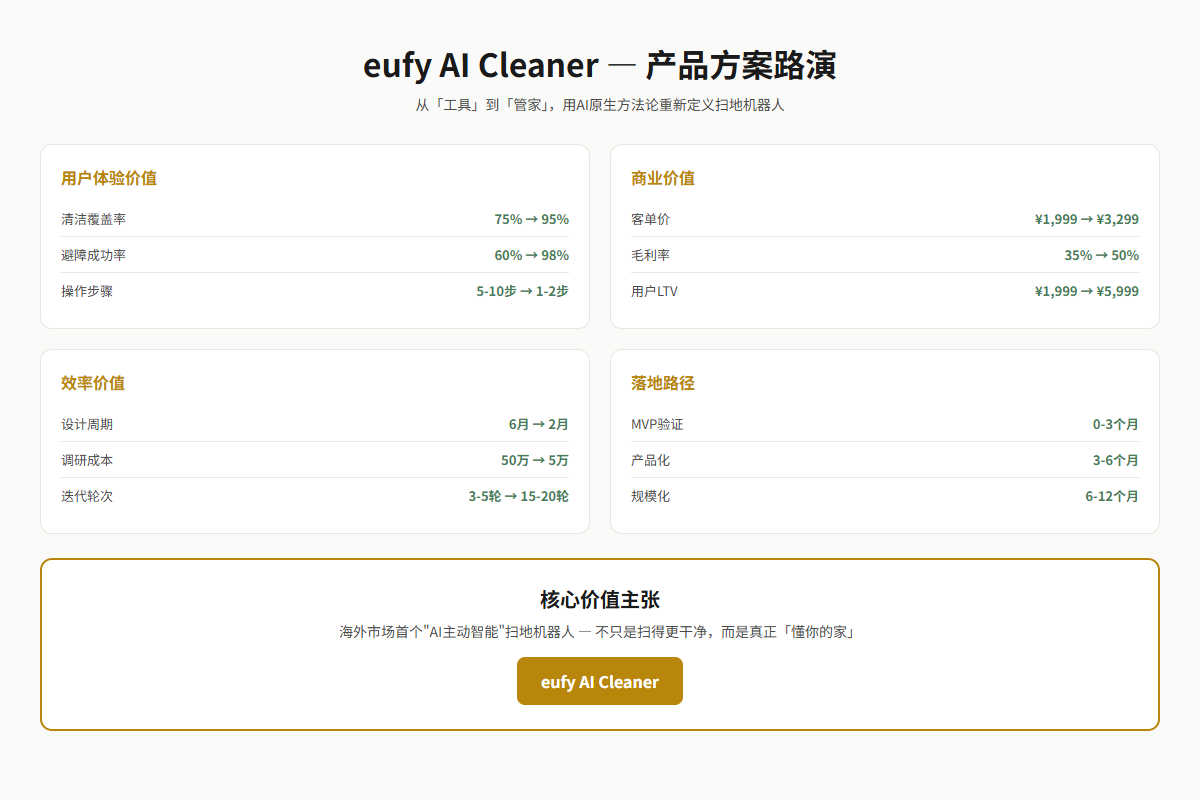1200x800 pixels.
Task: Select the 6-12个月 timeline value
Action: pyautogui.click(x=1112, y=496)
